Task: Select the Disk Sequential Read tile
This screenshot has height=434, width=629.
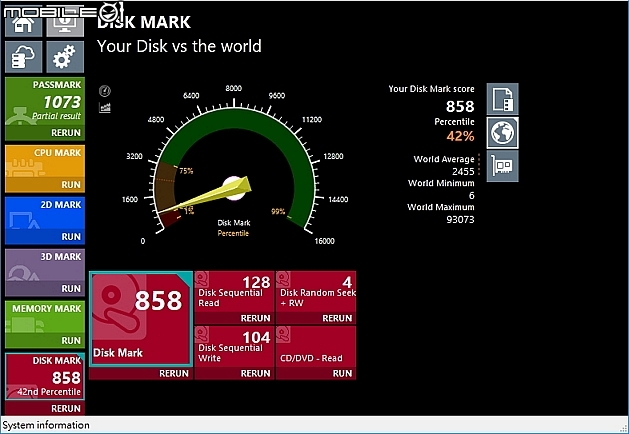Action: (234, 292)
